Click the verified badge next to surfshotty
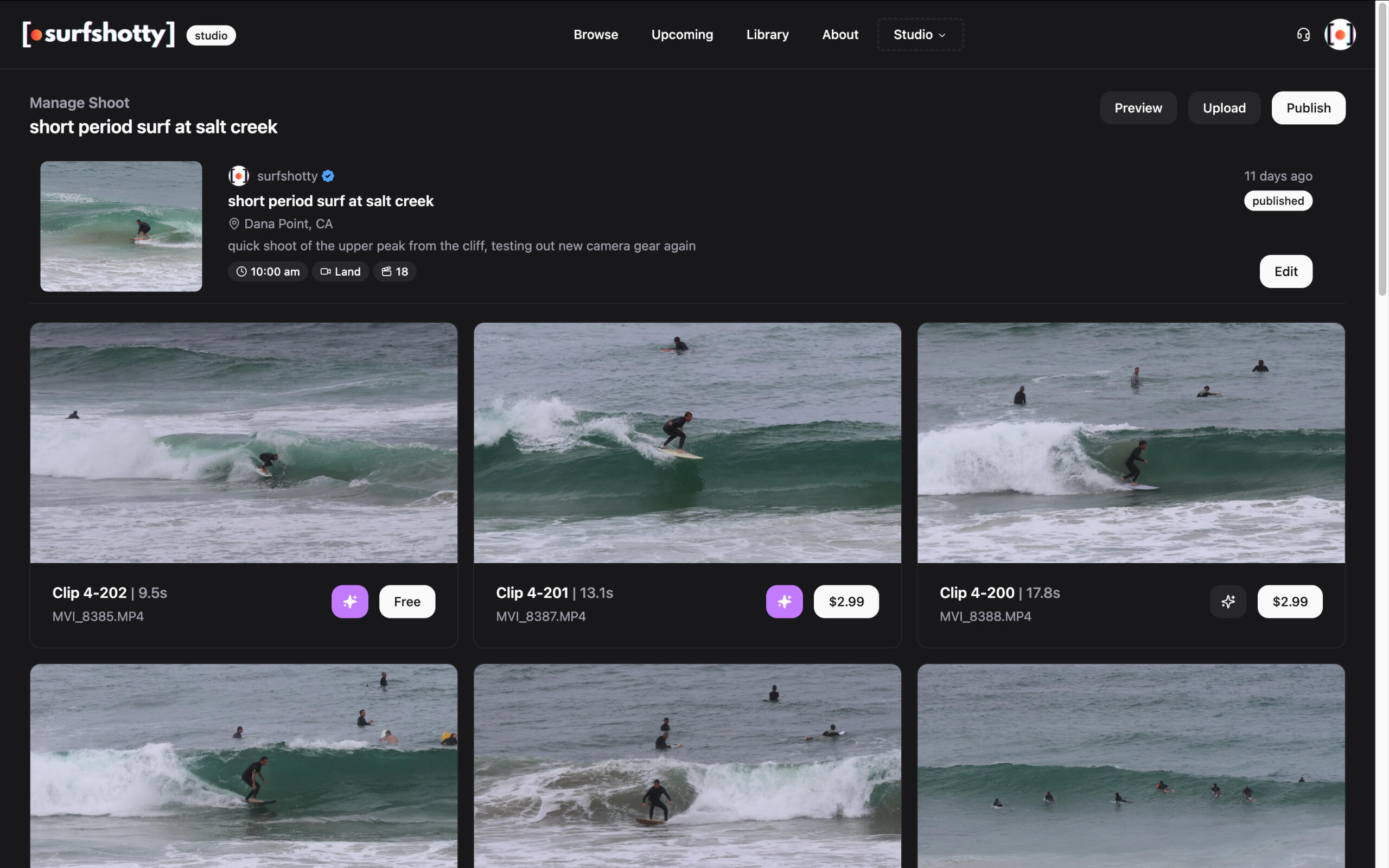Viewport: 1389px width, 868px height. [x=328, y=176]
